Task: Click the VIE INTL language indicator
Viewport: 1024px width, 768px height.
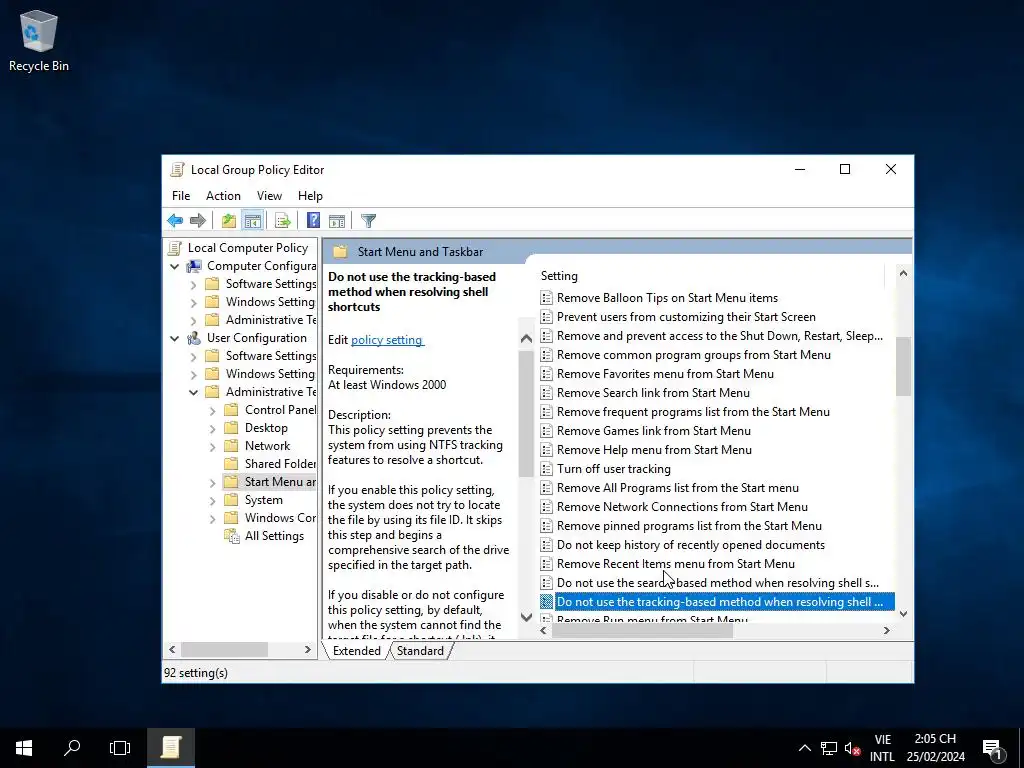Action: click(x=882, y=748)
